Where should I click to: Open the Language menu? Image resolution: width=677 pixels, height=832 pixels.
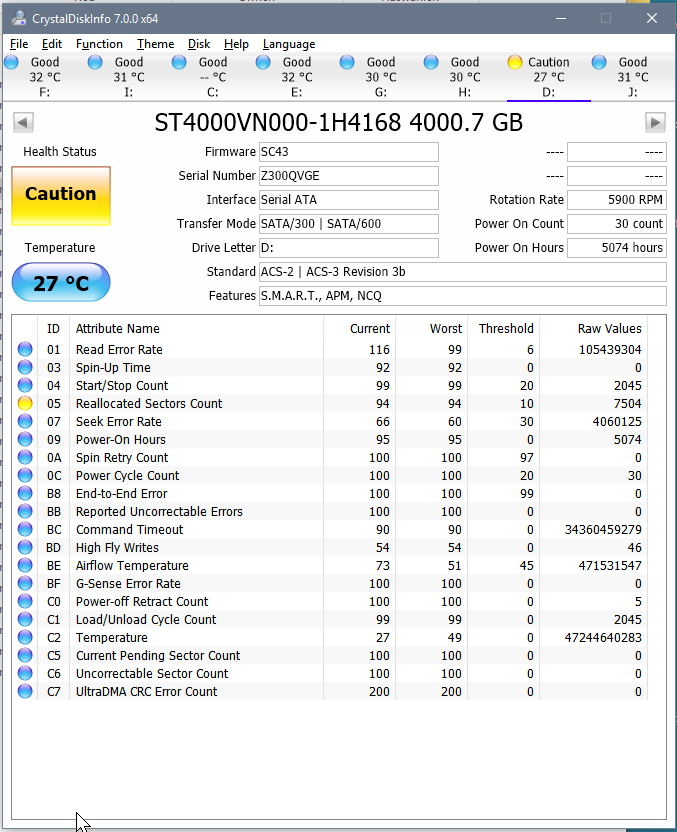tap(289, 44)
